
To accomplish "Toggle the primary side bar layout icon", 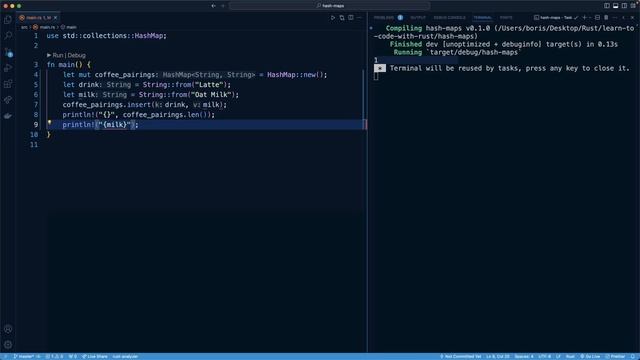I will 607,6.
